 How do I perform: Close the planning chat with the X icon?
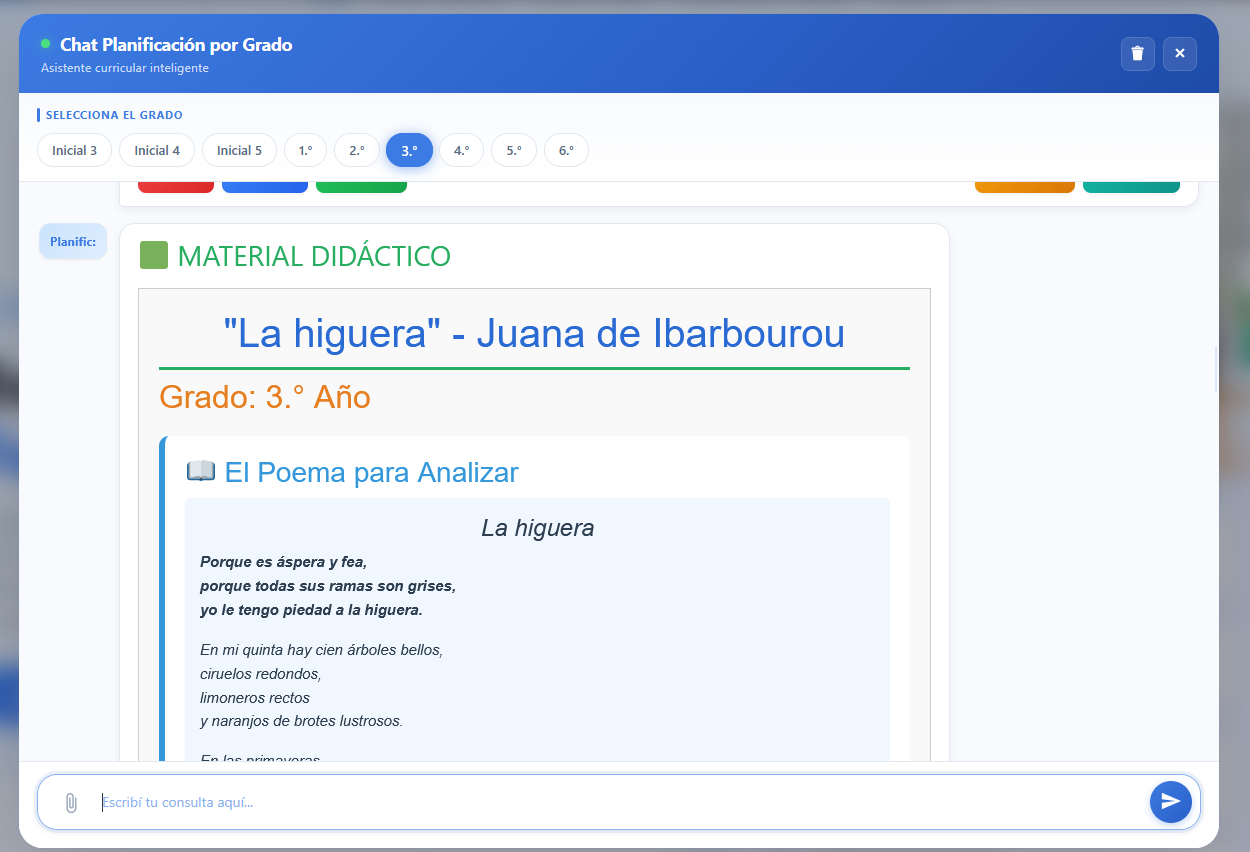pos(1180,54)
